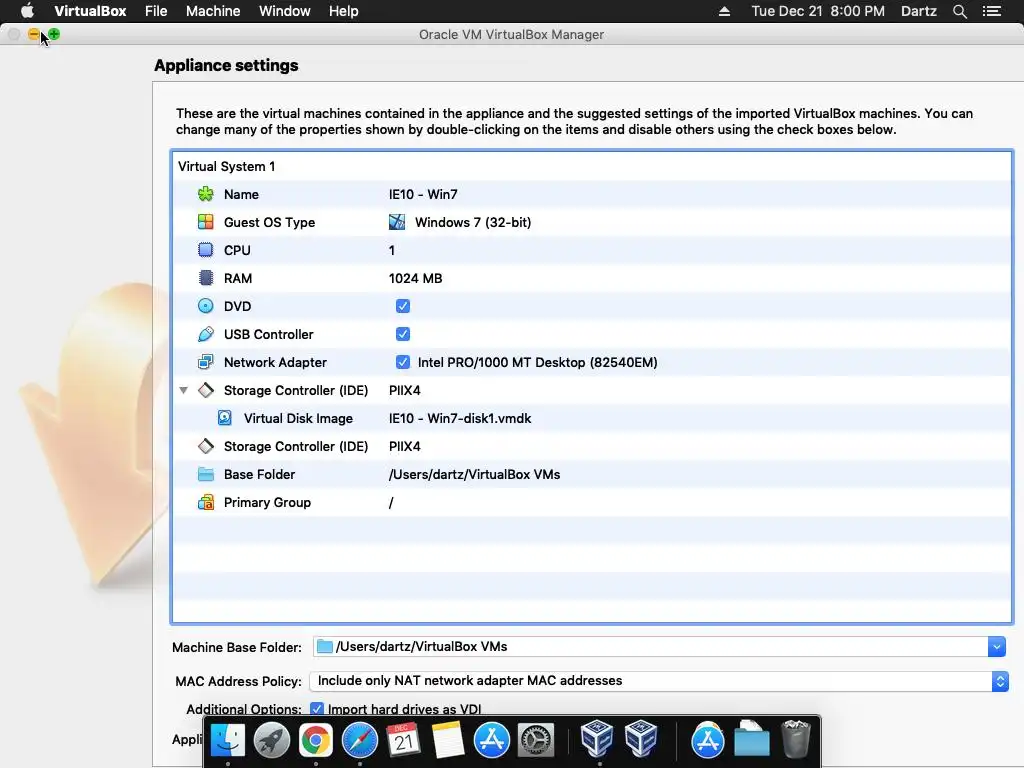Viewport: 1024px width, 768px height.
Task: Open the VirtualBox application menu
Action: [90, 11]
